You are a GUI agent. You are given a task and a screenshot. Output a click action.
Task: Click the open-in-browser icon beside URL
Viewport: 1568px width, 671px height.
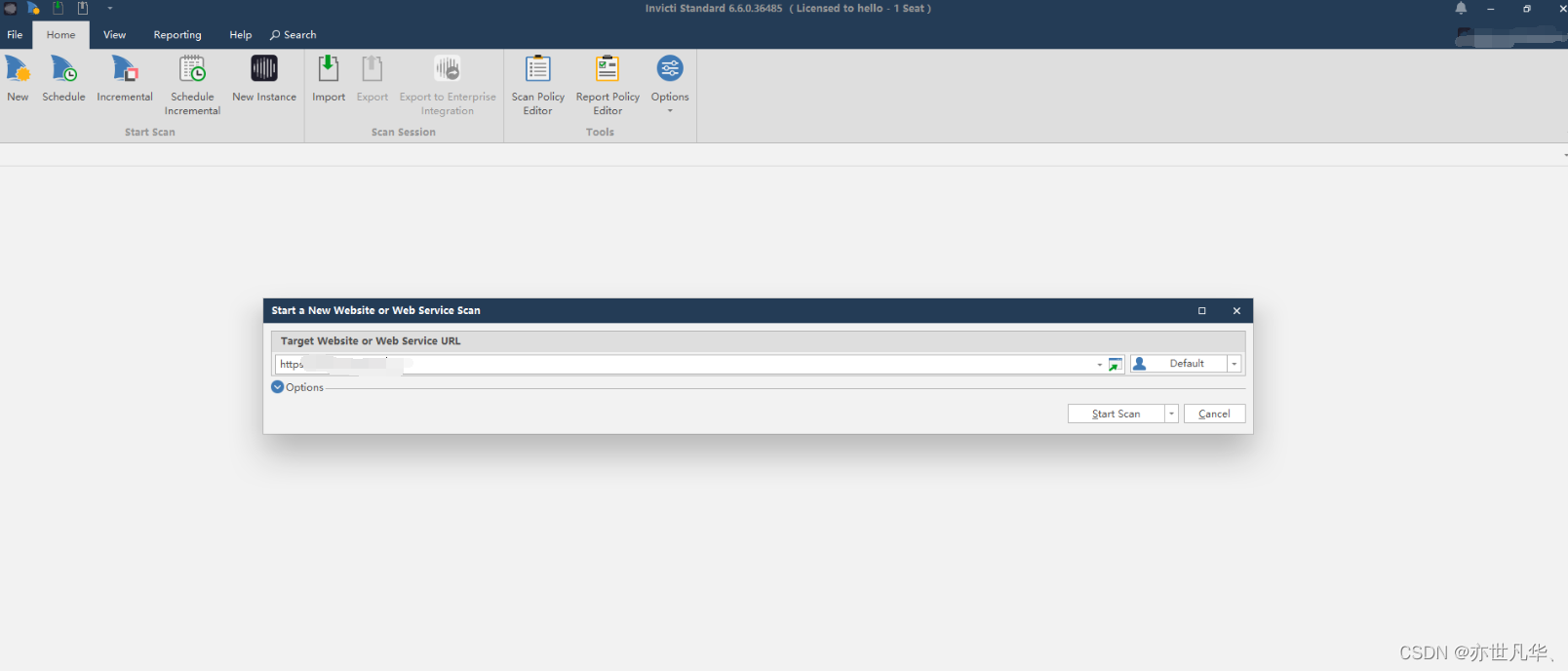(x=1116, y=365)
